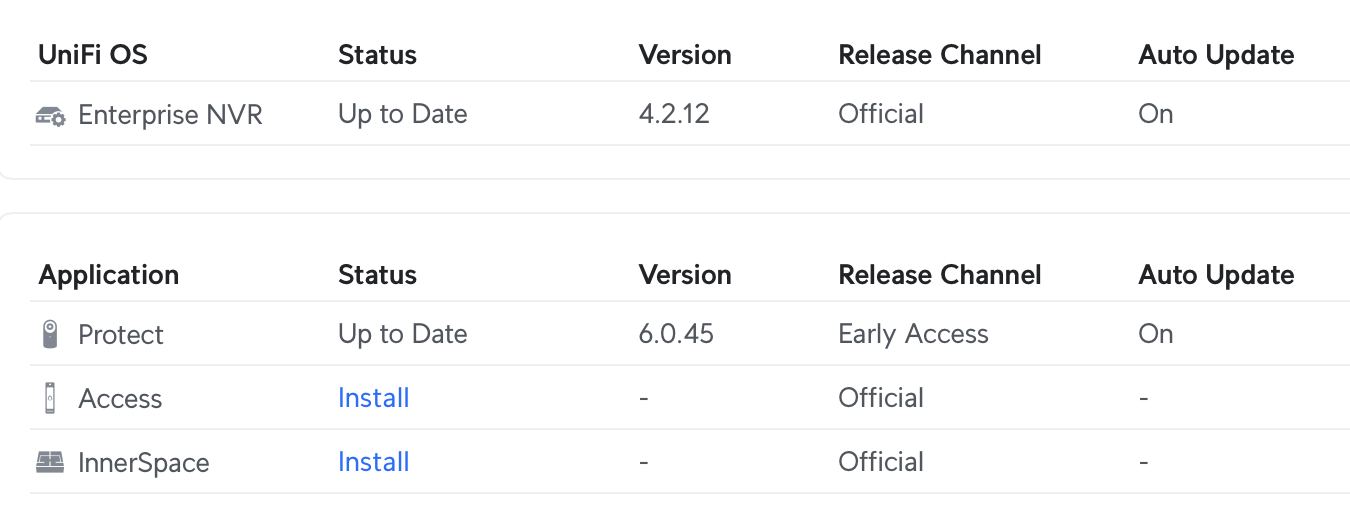
Task: Click Official release channel for Access
Action: click(881, 398)
